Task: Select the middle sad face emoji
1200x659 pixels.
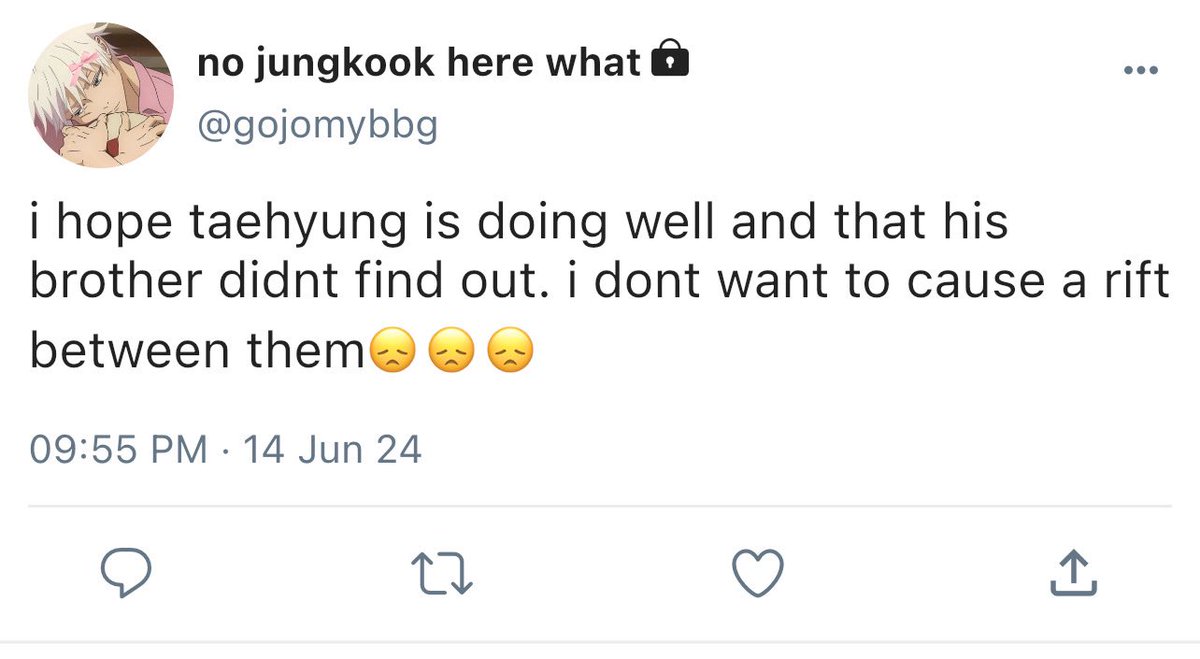Action: 452,352
